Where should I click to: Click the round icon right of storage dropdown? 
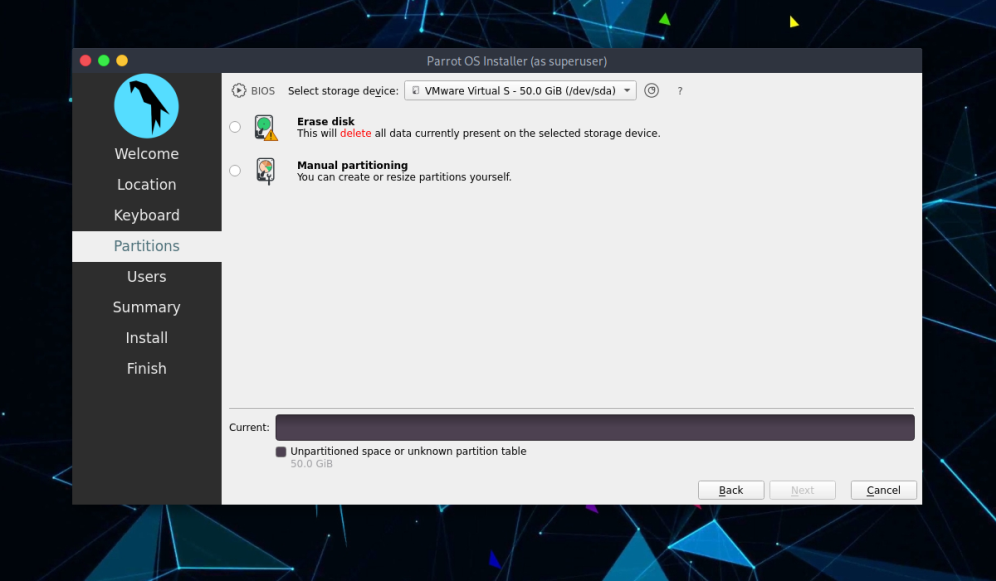pos(651,91)
